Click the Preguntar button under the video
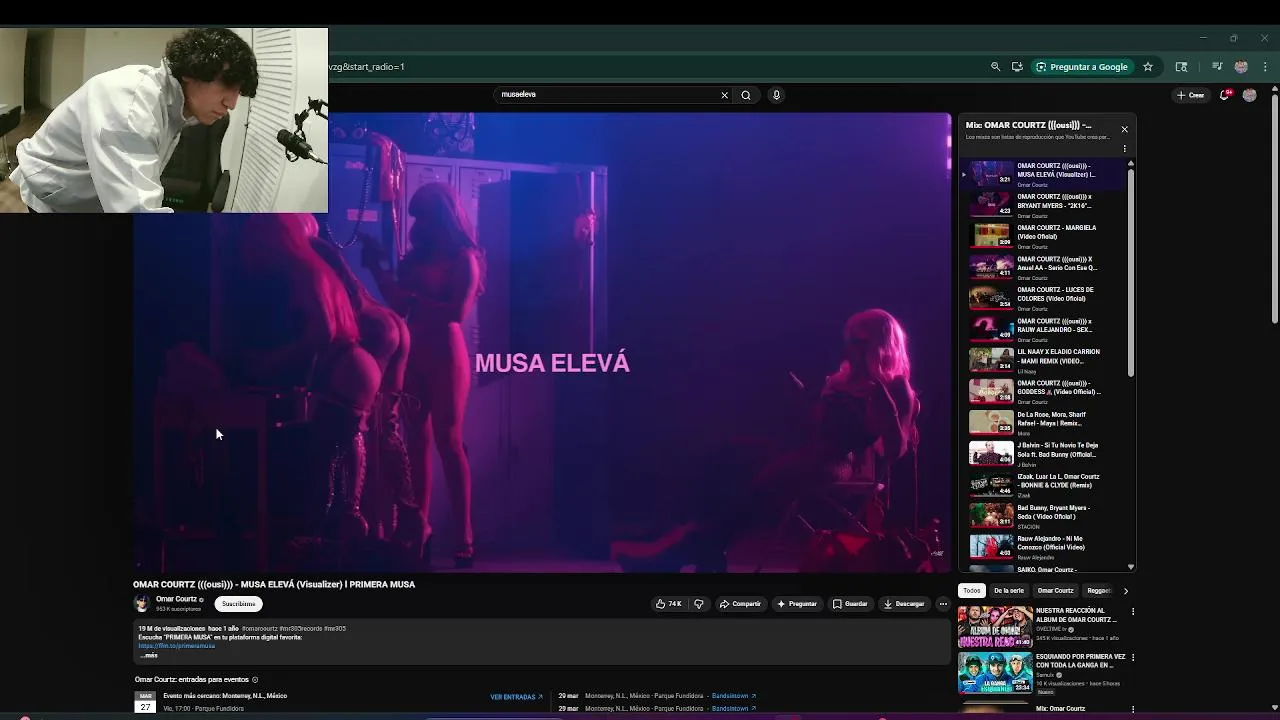Screen dimensions: 1280x720 pyautogui.click(x=797, y=604)
